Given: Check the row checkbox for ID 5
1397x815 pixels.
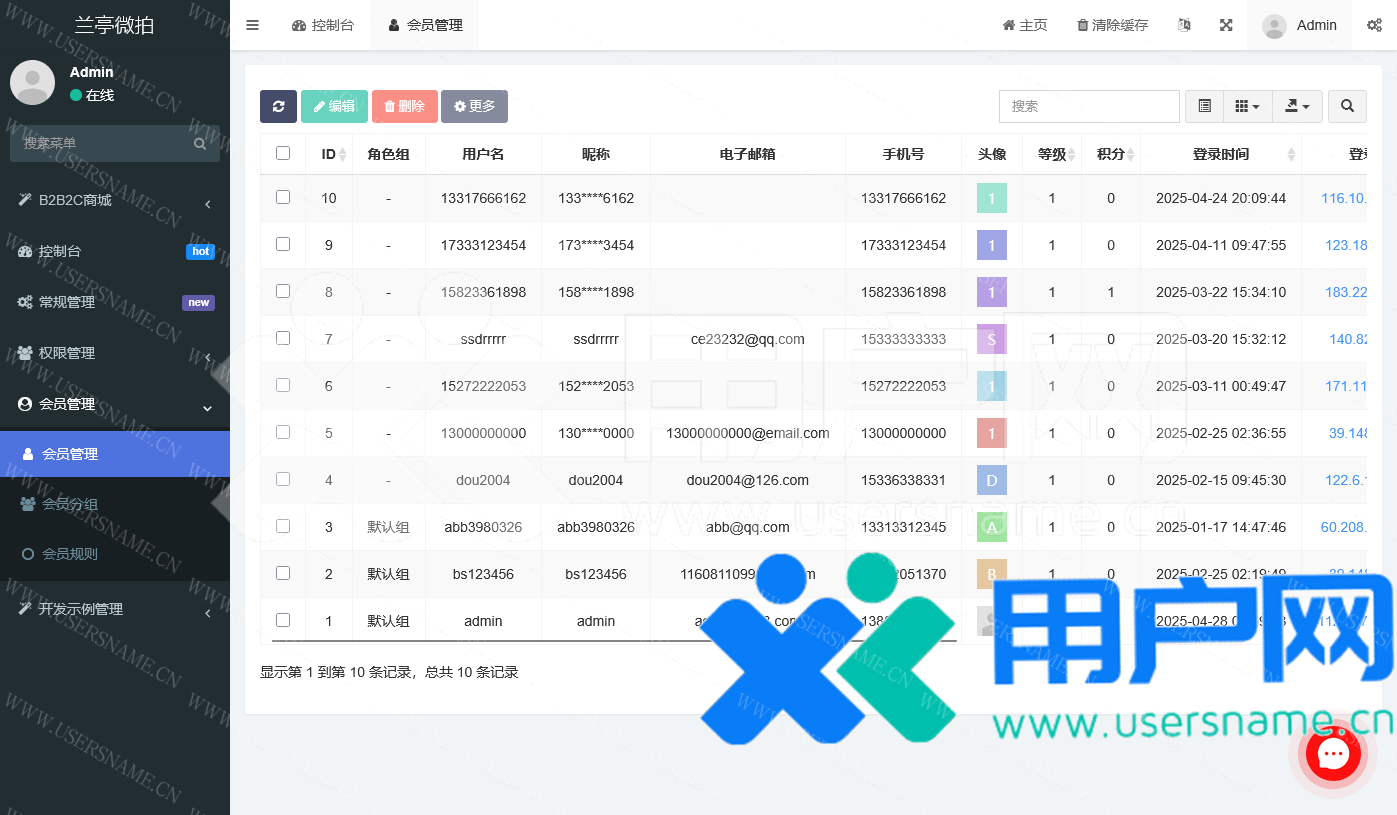Looking at the screenshot, I should 283,432.
